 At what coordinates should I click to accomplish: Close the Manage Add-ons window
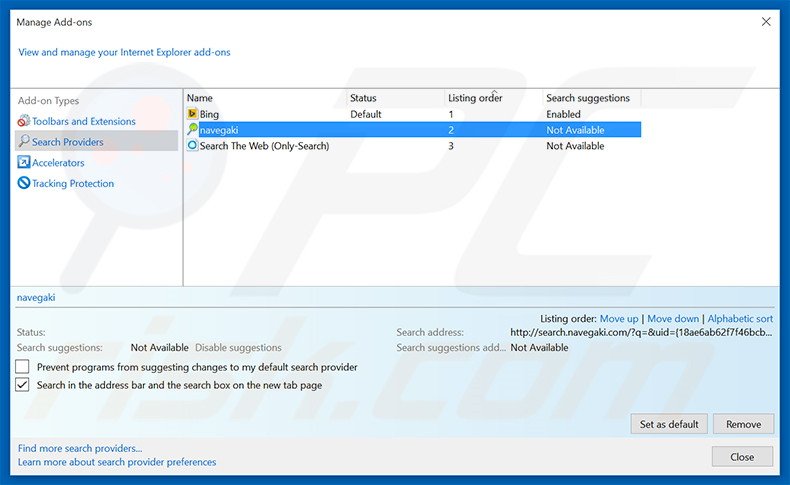point(766,22)
